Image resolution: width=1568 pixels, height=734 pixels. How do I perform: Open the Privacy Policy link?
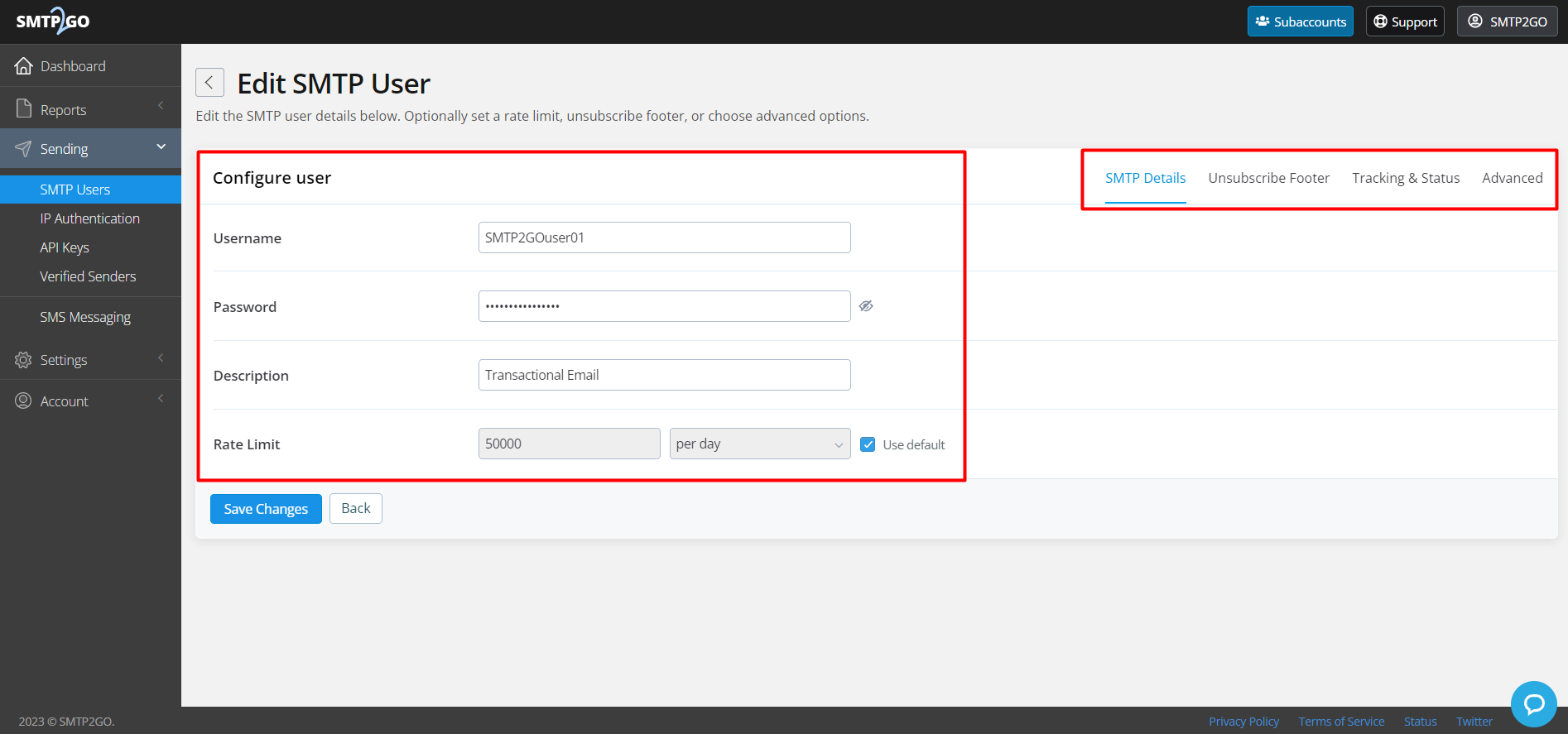pos(1243,722)
